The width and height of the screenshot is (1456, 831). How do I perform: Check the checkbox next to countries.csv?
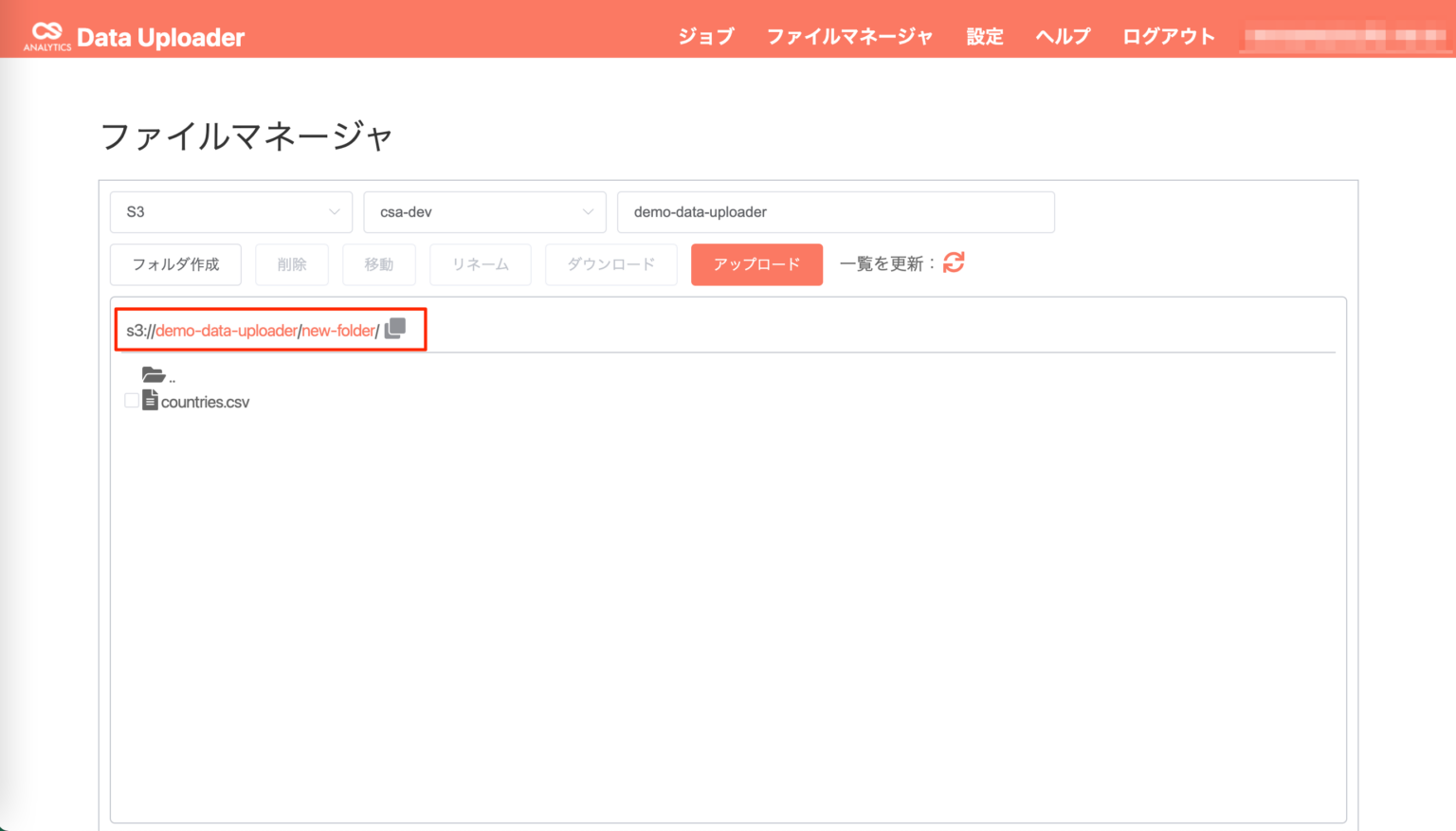132,400
